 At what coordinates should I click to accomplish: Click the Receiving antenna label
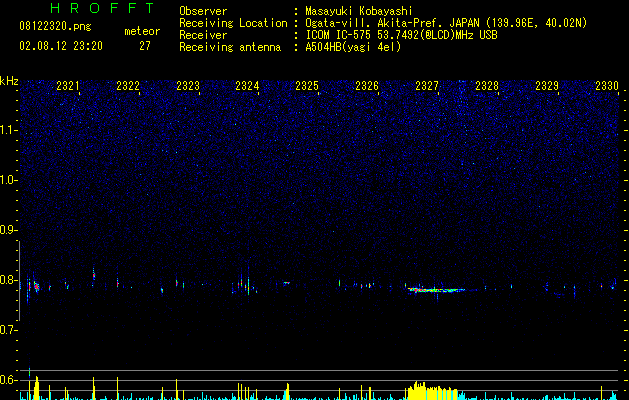(x=230, y=47)
